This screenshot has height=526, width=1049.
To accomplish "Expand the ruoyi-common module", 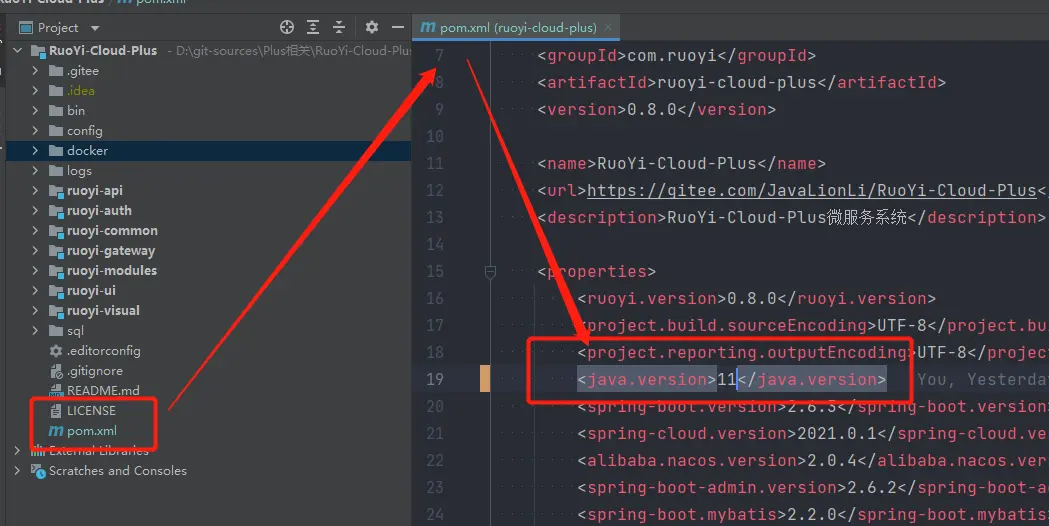I will (35, 231).
